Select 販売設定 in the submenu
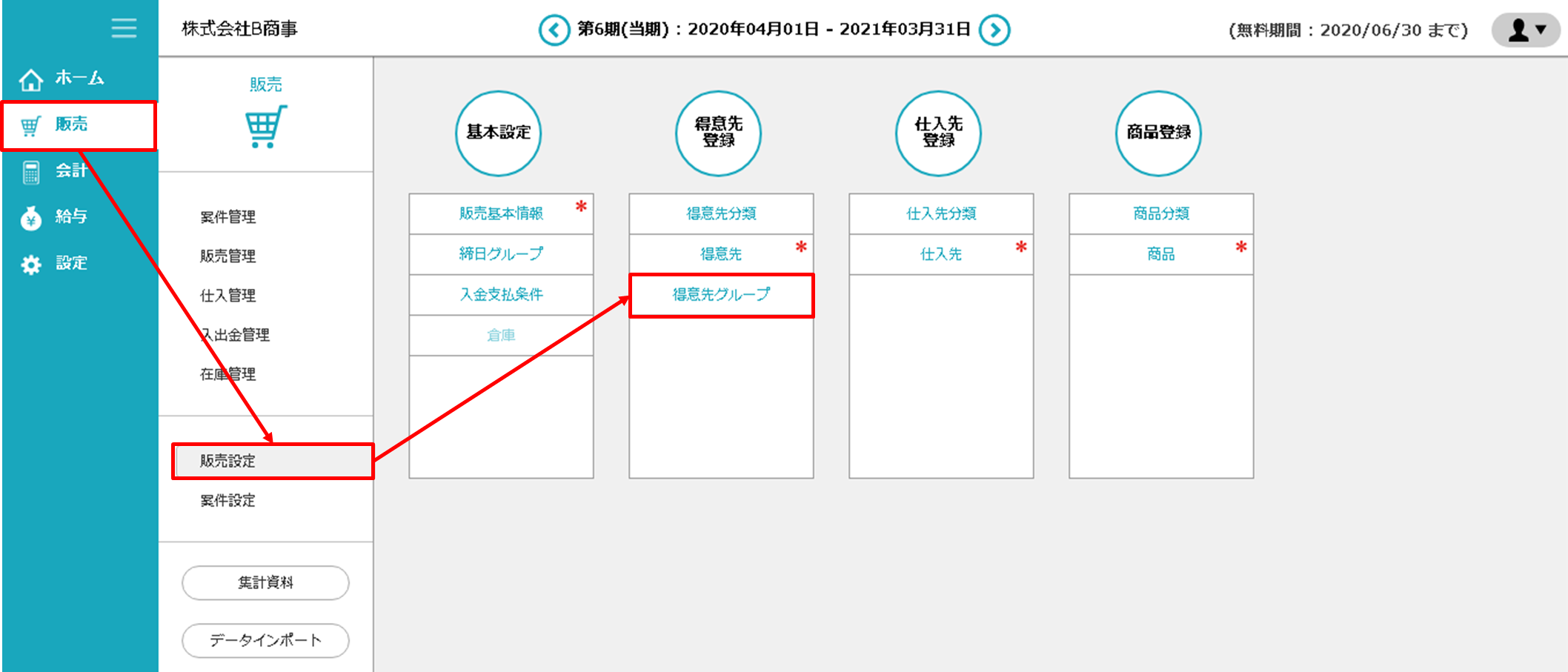The height and width of the screenshot is (672, 1568). 228,461
